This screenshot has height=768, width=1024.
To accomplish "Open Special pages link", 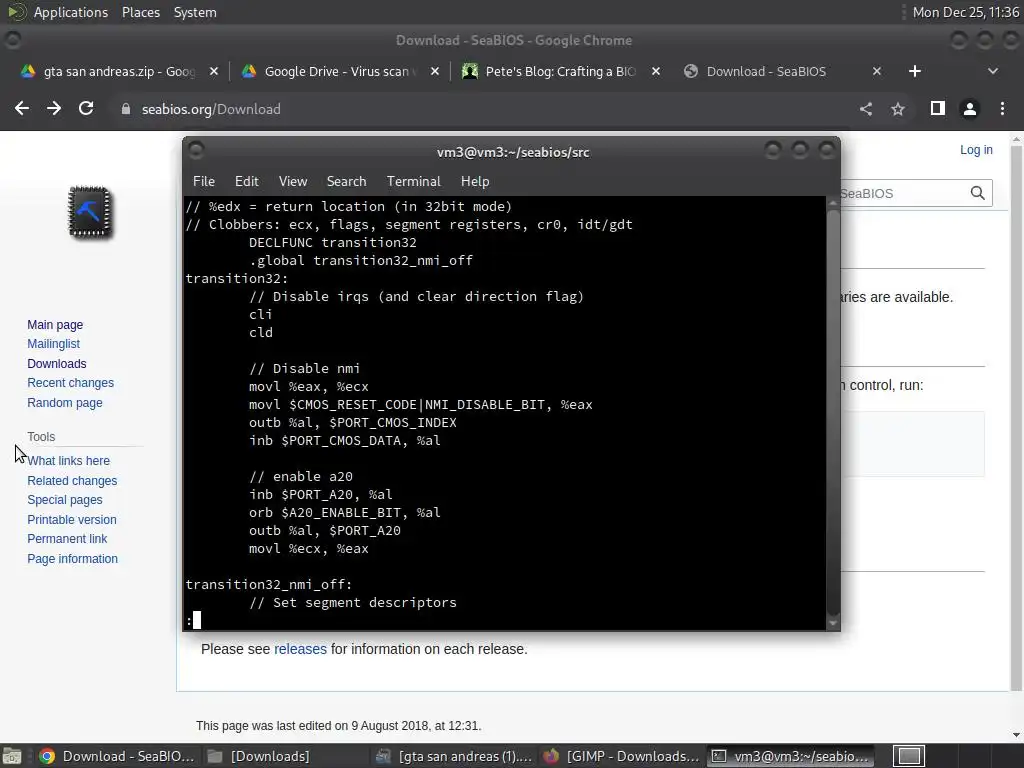I will pyautogui.click(x=65, y=500).
